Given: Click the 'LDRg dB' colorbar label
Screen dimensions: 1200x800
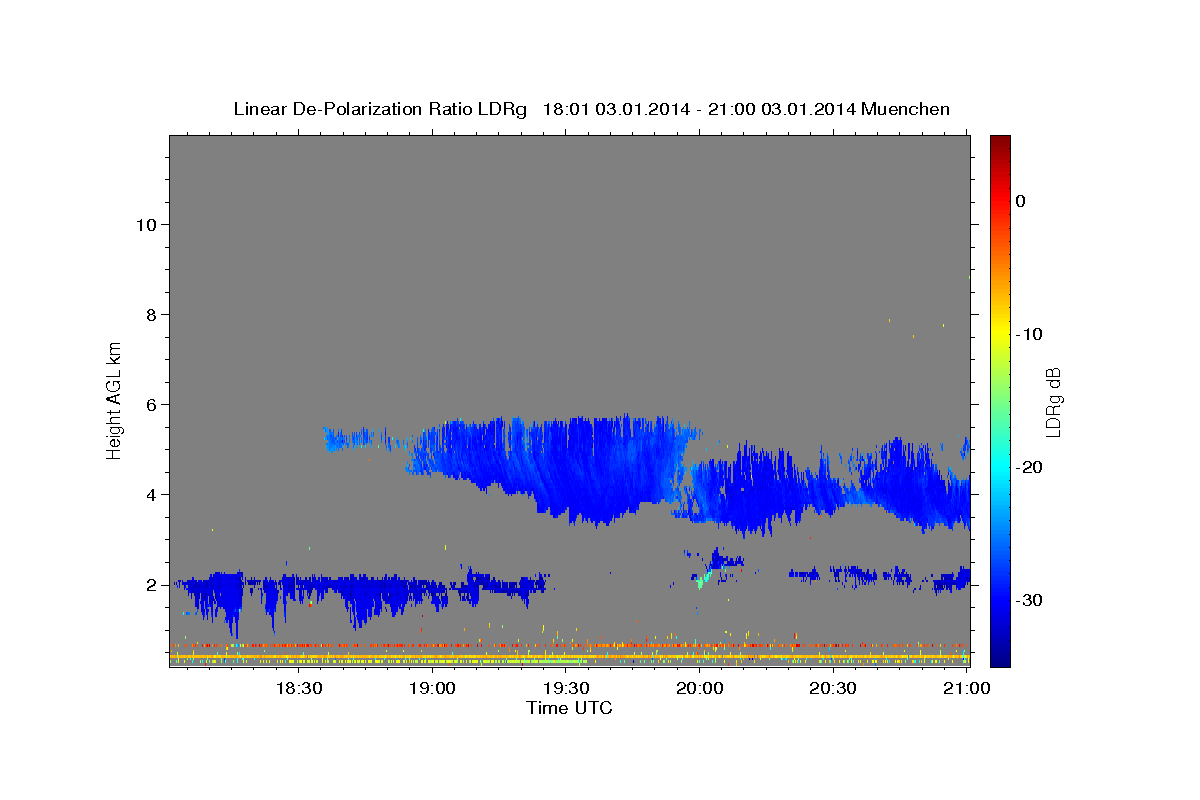Looking at the screenshot, I should (1053, 401).
